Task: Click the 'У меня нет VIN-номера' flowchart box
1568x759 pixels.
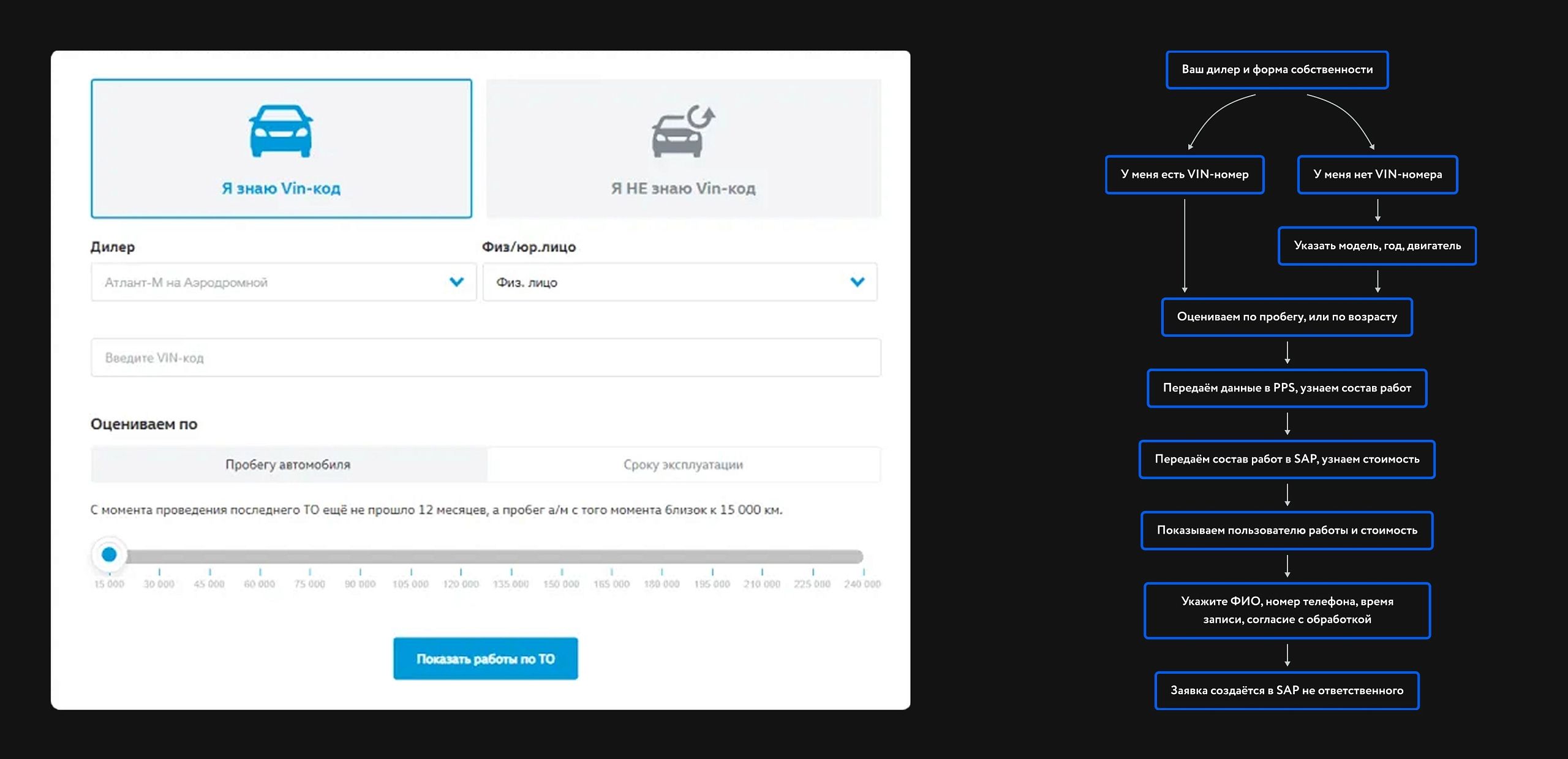Action: point(1377,175)
